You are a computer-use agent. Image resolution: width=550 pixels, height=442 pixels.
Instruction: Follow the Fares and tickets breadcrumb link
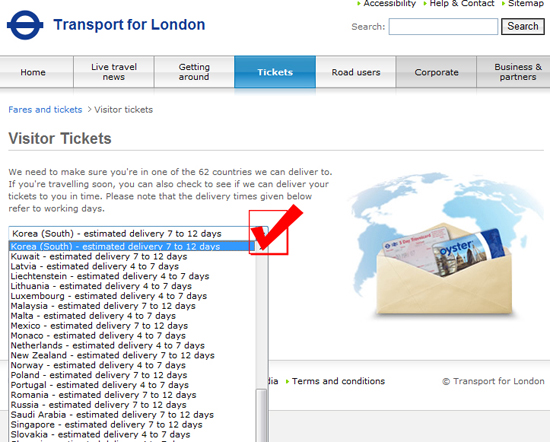[45, 109]
